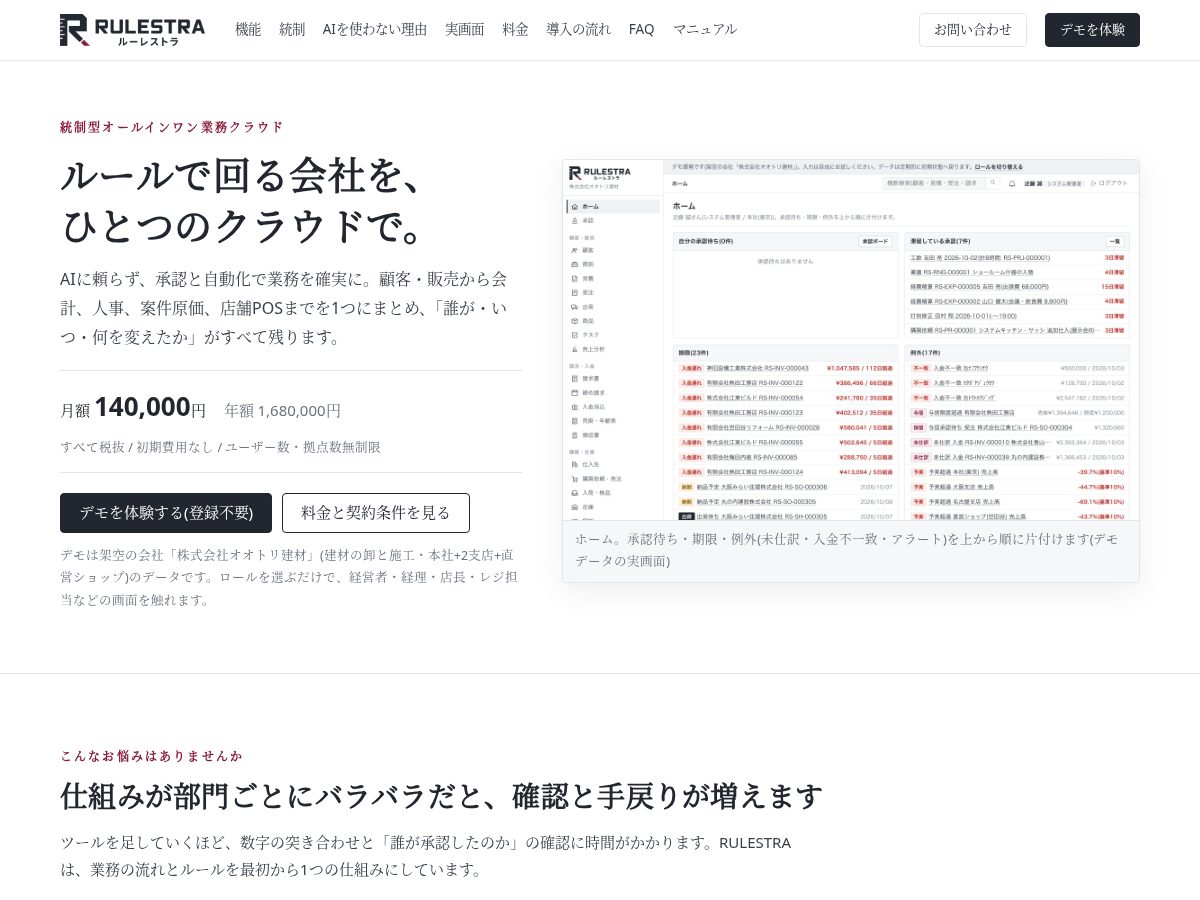Open the home dashboard screenshot preview
The width and height of the screenshot is (1200, 900).
(x=851, y=340)
